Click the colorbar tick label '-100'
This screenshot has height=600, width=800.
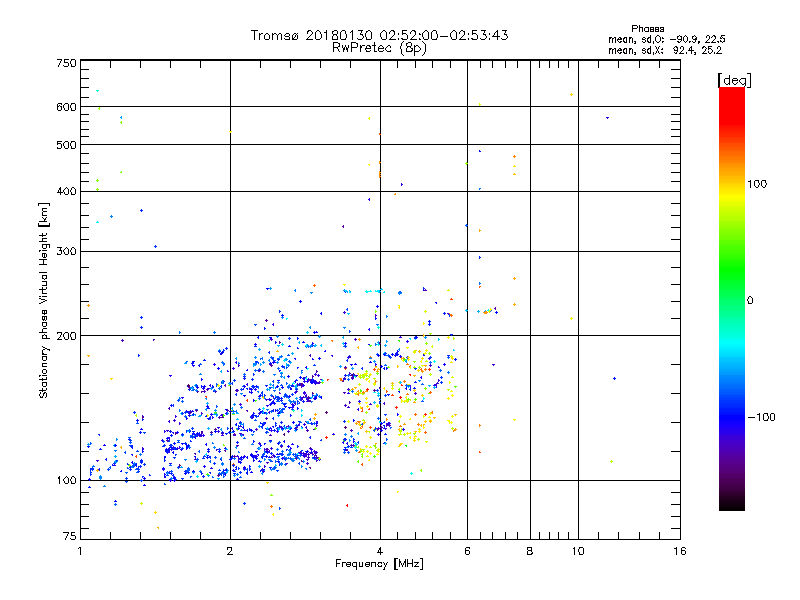pos(761,417)
